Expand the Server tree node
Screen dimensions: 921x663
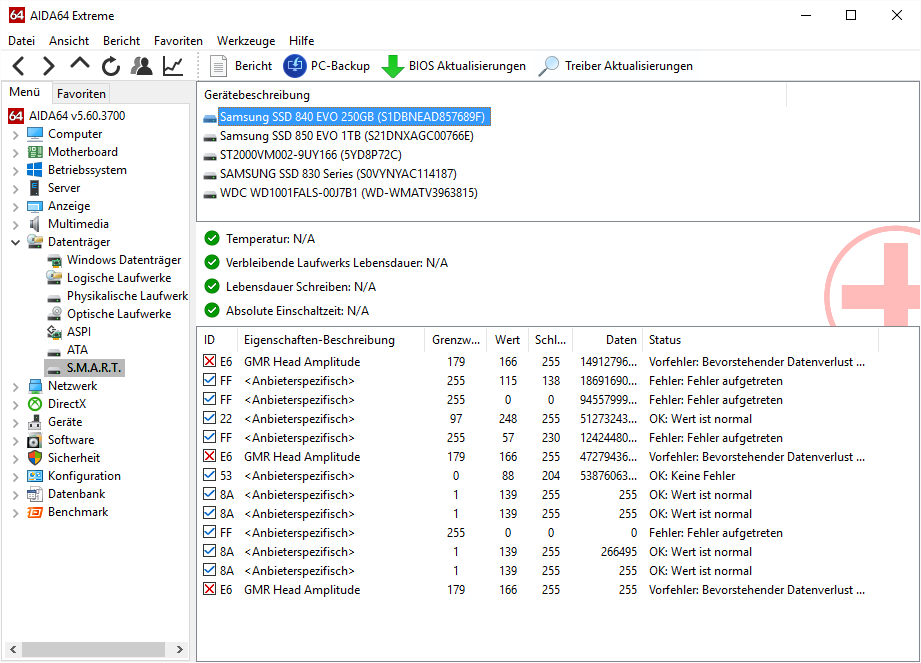16,189
